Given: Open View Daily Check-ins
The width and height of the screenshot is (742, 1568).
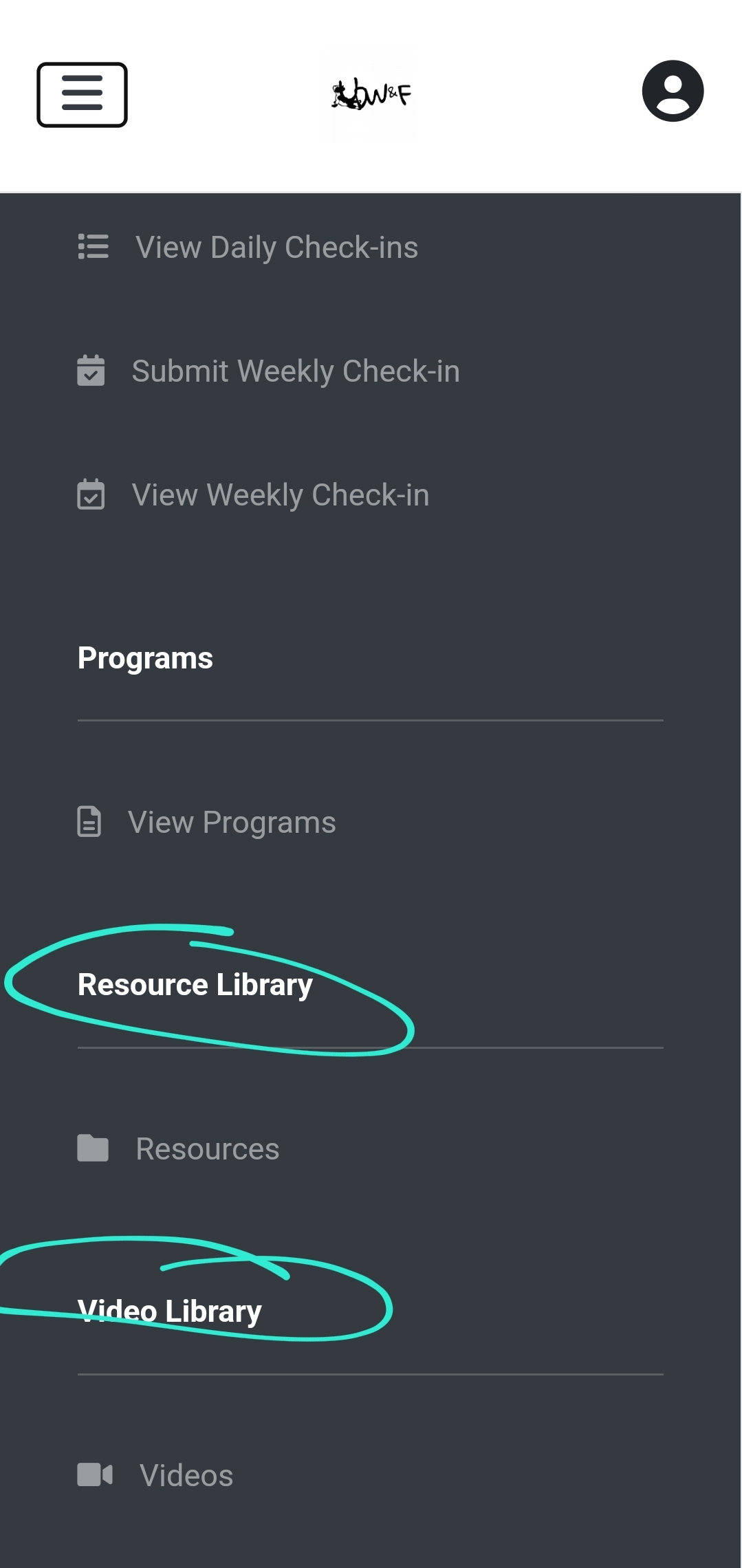Looking at the screenshot, I should tap(276, 248).
